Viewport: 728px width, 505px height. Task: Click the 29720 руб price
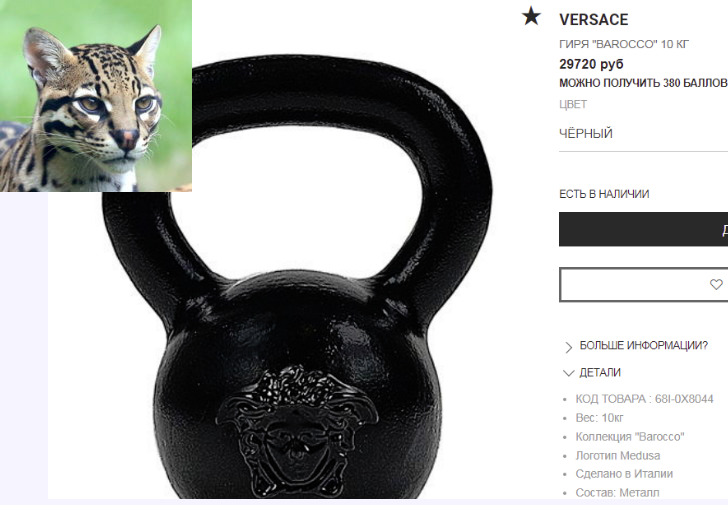(x=591, y=64)
